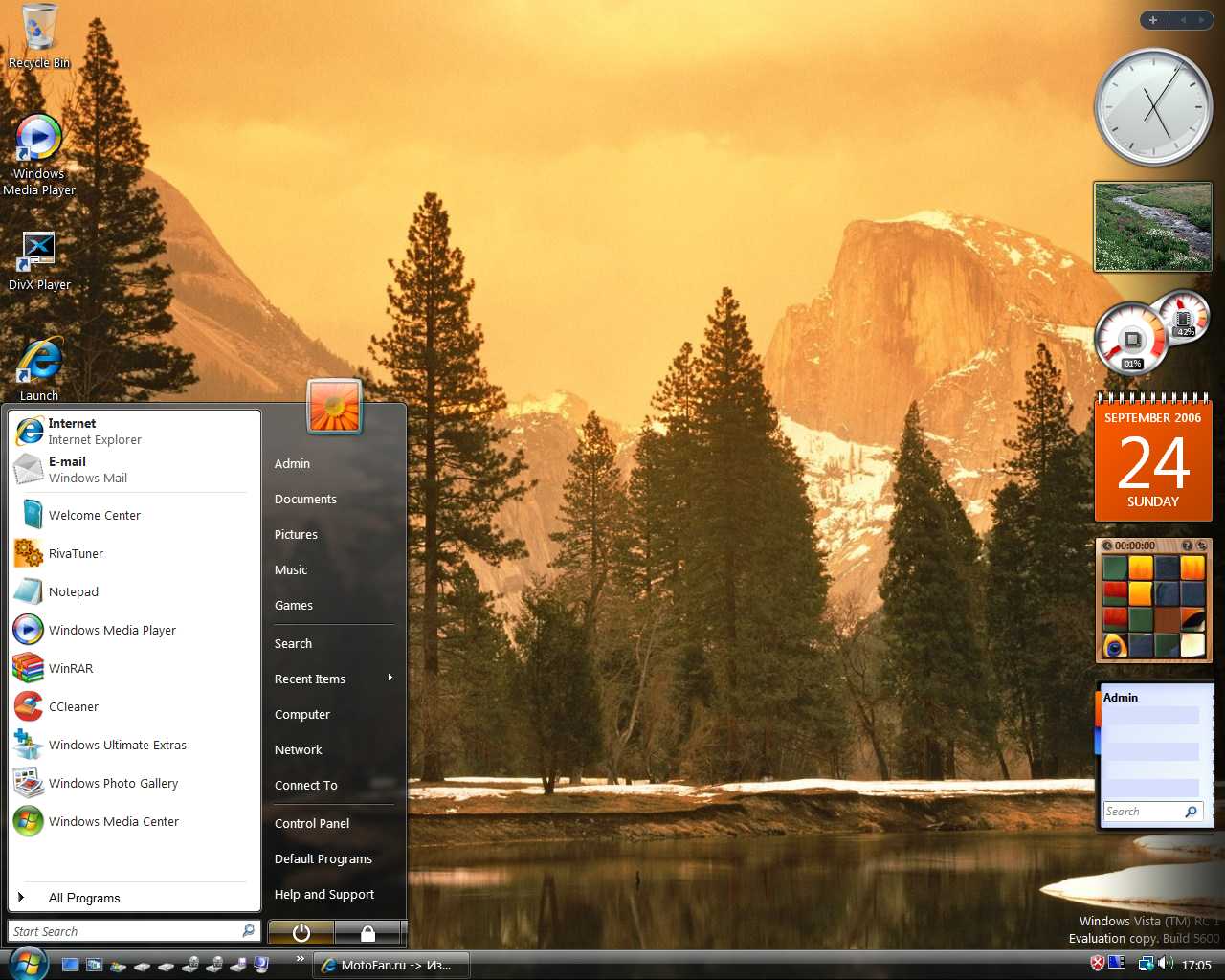The width and height of the screenshot is (1225, 980).
Task: Click Show Desktop in Quick Launch
Action: click(x=70, y=965)
